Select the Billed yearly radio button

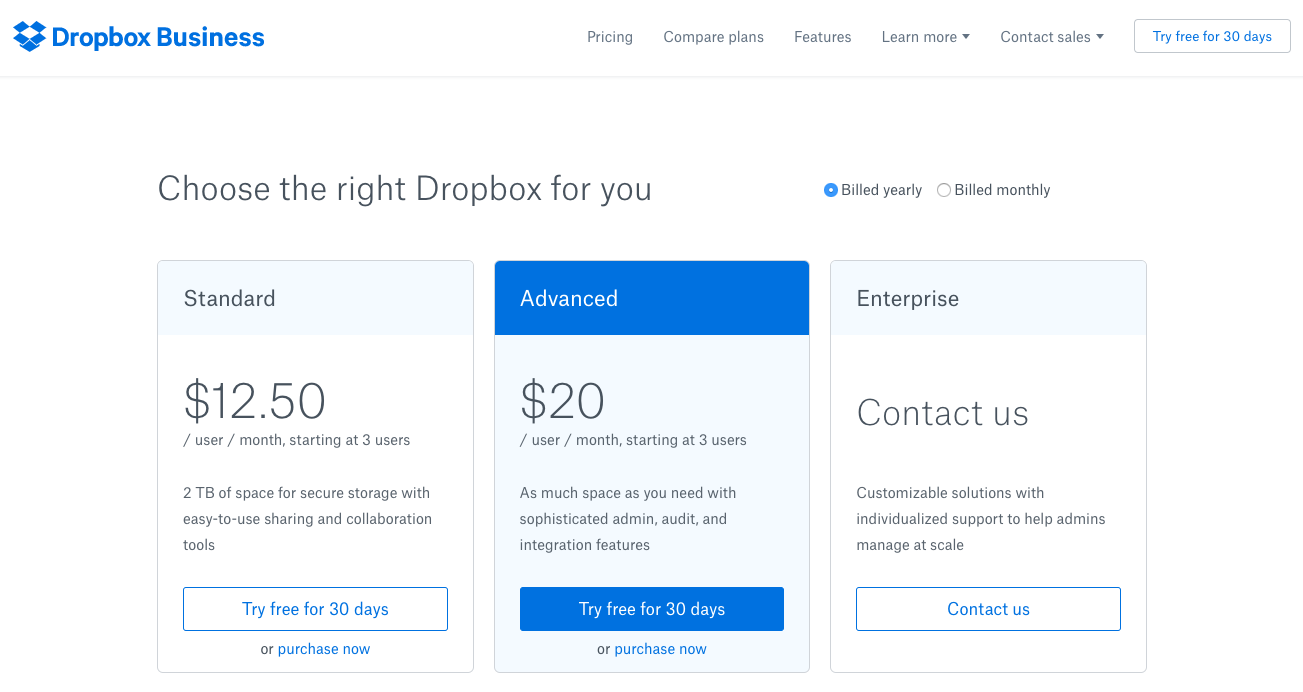(831, 190)
